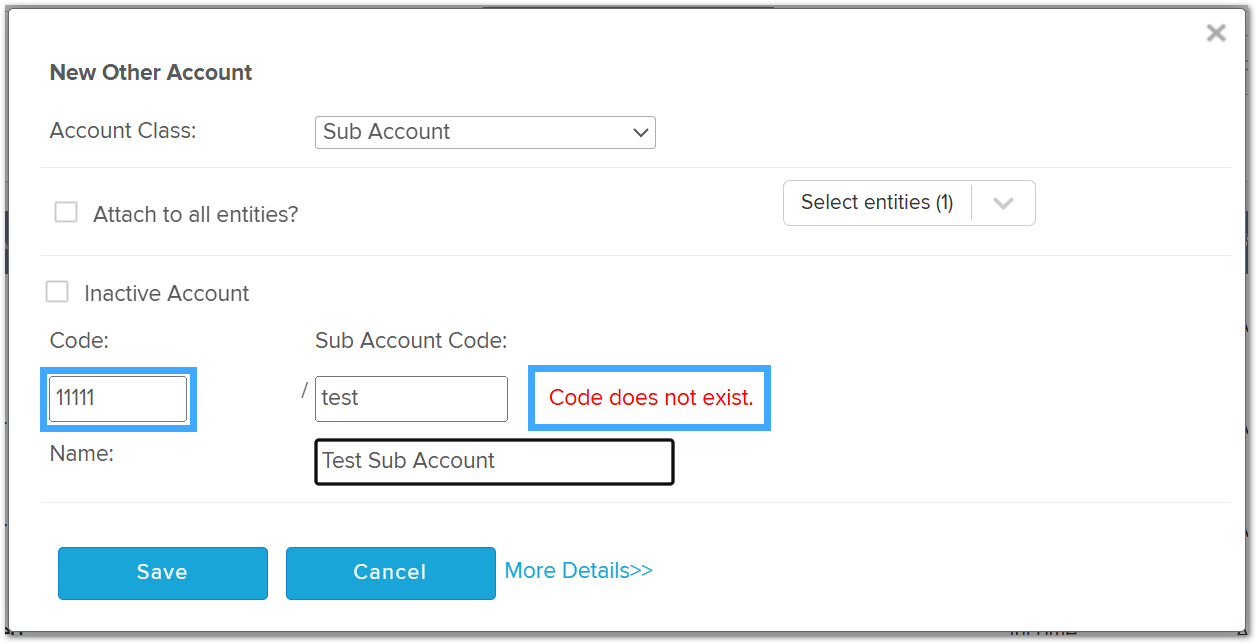The image size is (1257, 644).
Task: Enable Attach to all entities checkbox
Action: coord(66,212)
